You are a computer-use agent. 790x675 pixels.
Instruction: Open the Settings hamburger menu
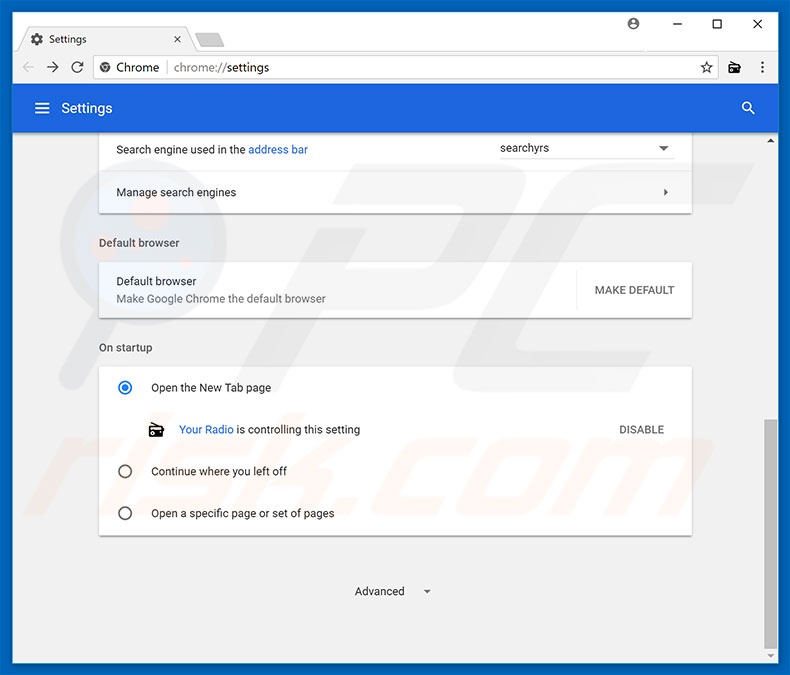coord(42,108)
